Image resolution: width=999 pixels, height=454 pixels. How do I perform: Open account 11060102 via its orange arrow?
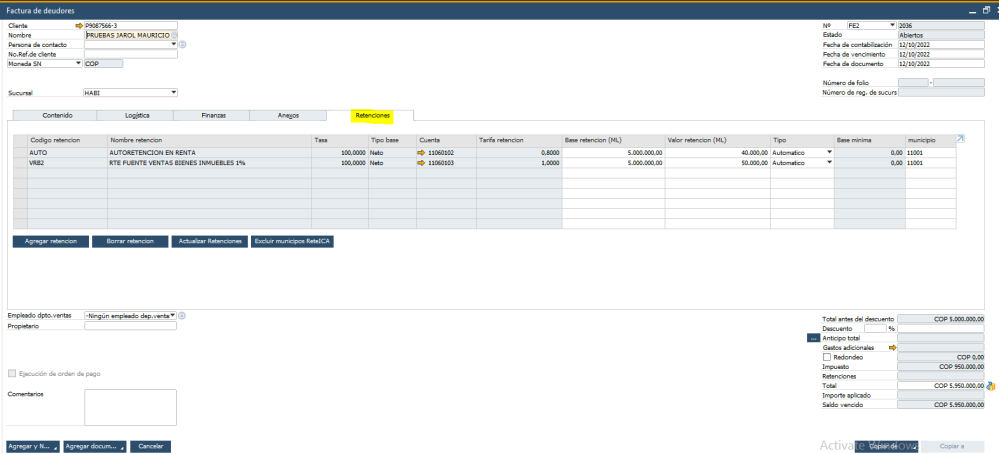pos(421,152)
